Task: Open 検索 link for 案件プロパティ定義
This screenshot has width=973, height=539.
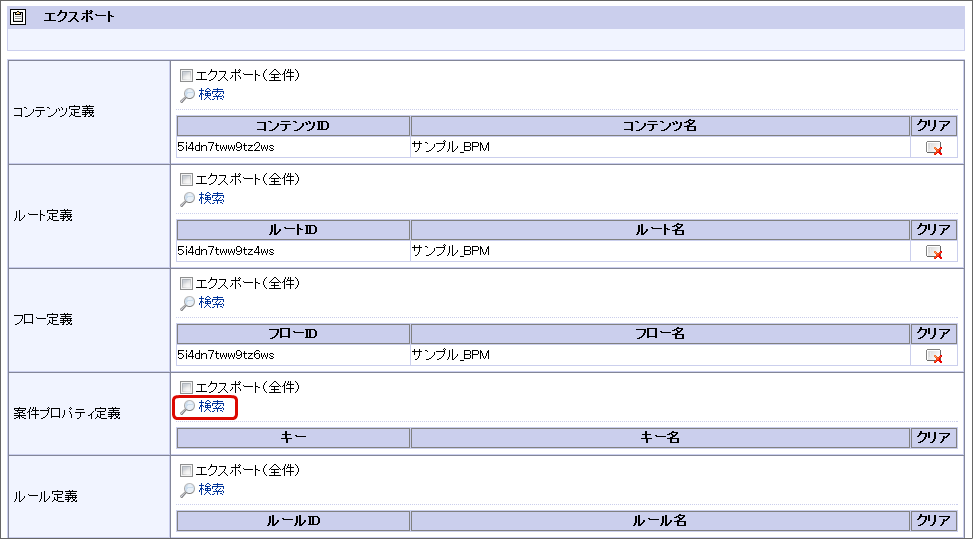Action: pyautogui.click(x=212, y=406)
